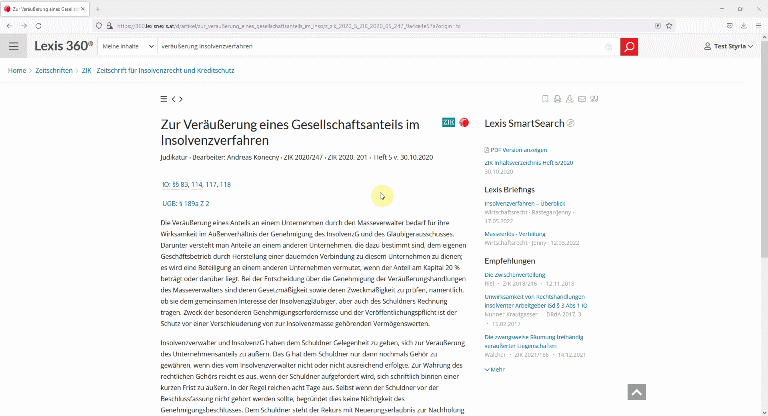Open the save to Pocket icon
The width and height of the screenshot is (768, 416).
[729, 25]
